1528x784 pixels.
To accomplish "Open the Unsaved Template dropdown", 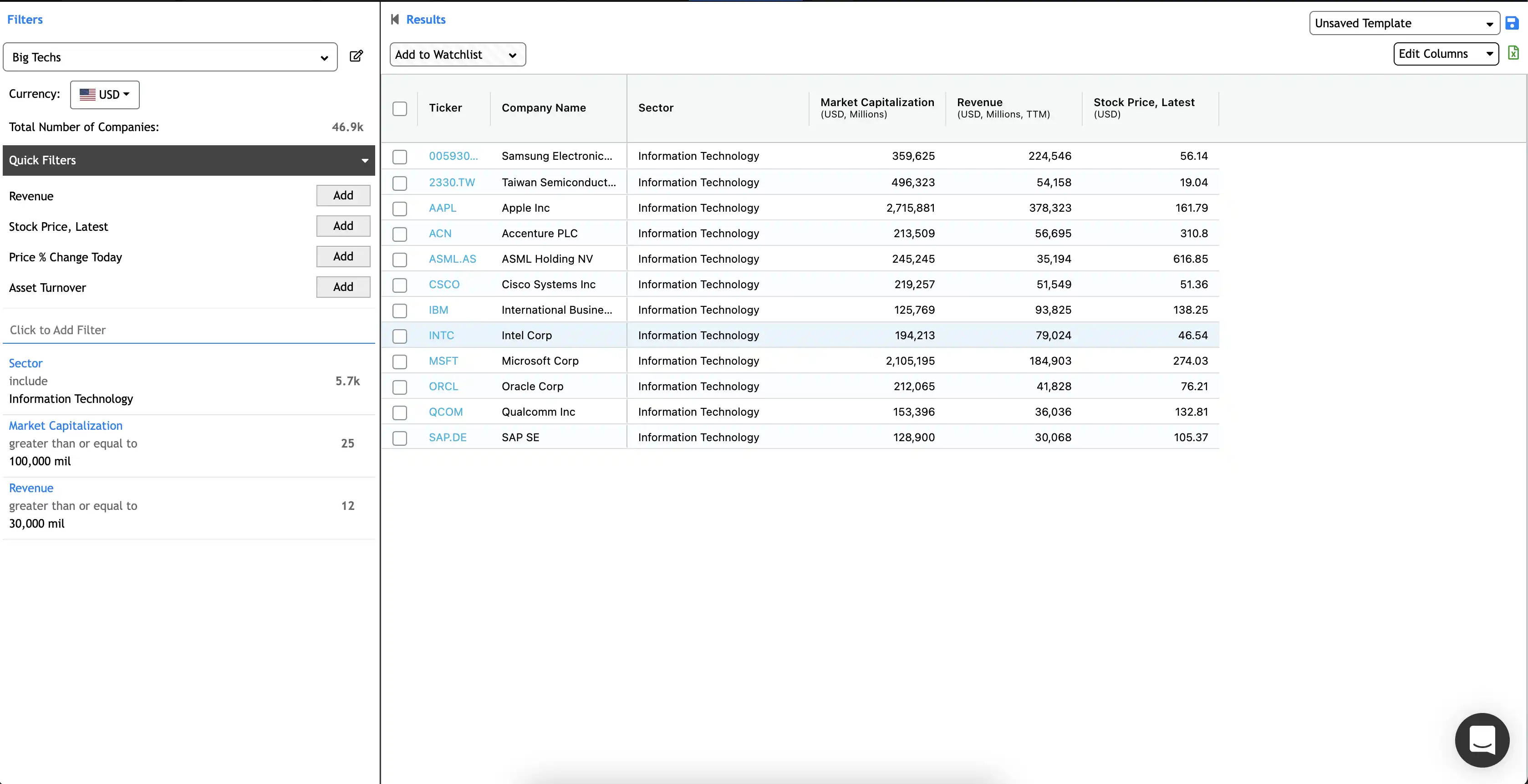I will (x=1404, y=23).
